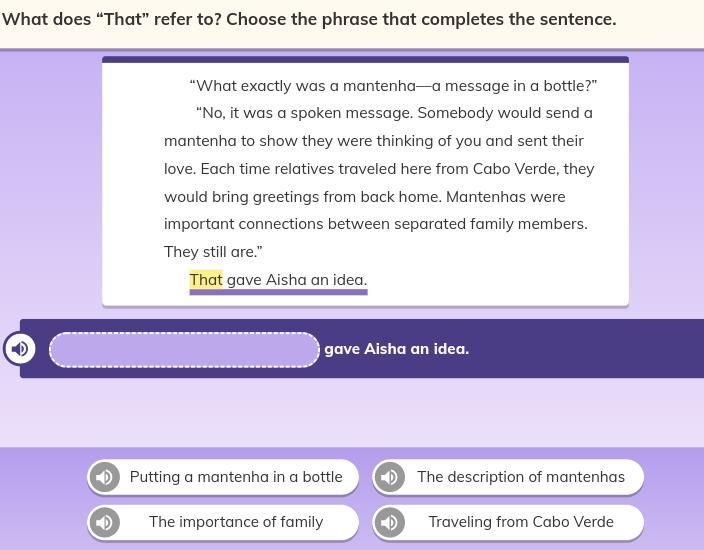Pick 'Traveling from Cabo Verde' answer option
The width and height of the screenshot is (704, 550).
pos(508,522)
